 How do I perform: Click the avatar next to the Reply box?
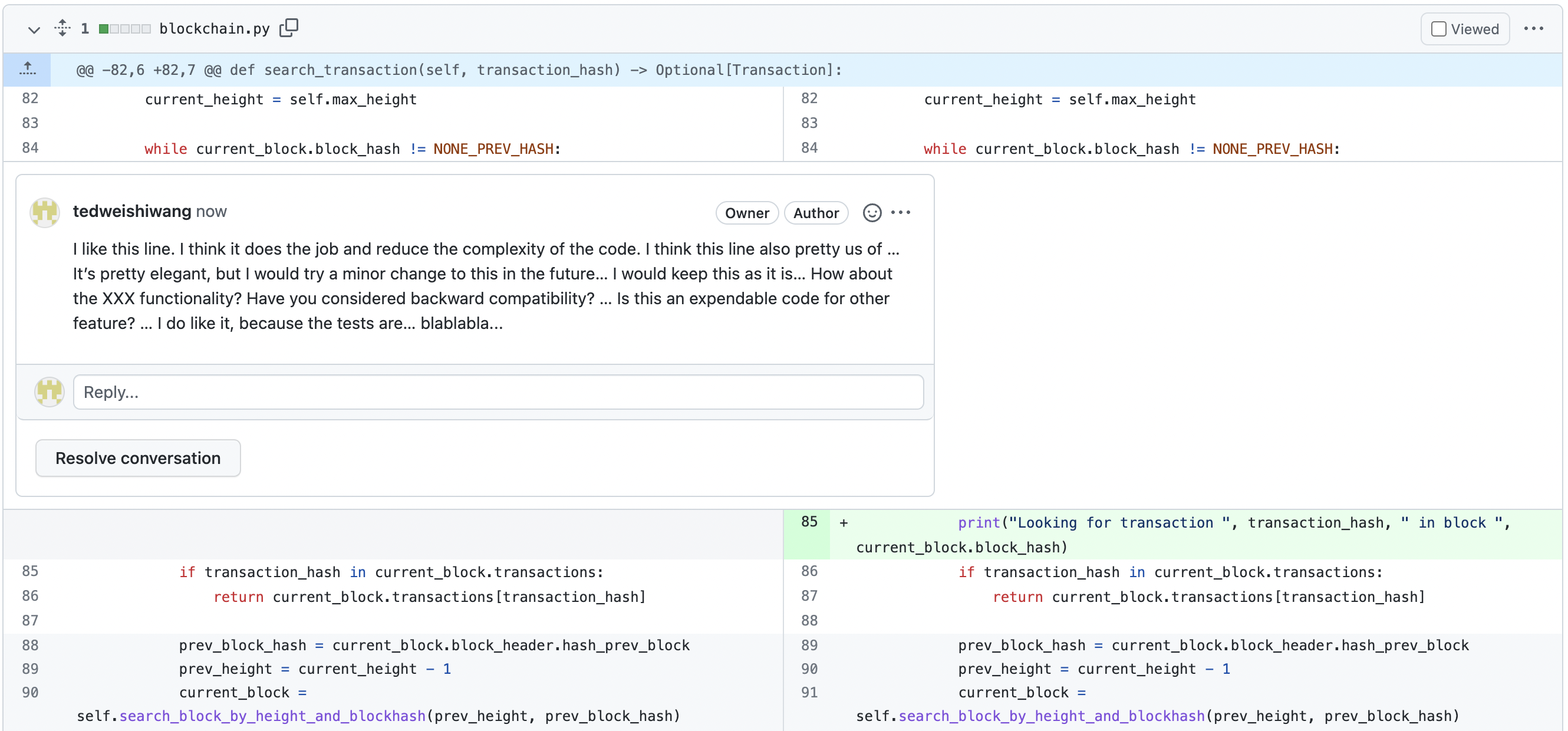(x=50, y=391)
